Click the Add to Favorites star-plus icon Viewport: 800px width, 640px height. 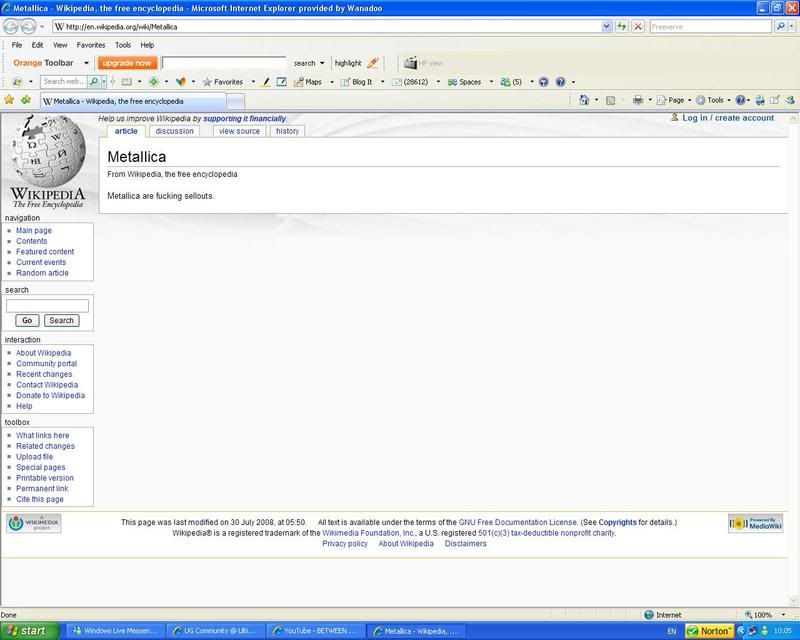pos(26,100)
